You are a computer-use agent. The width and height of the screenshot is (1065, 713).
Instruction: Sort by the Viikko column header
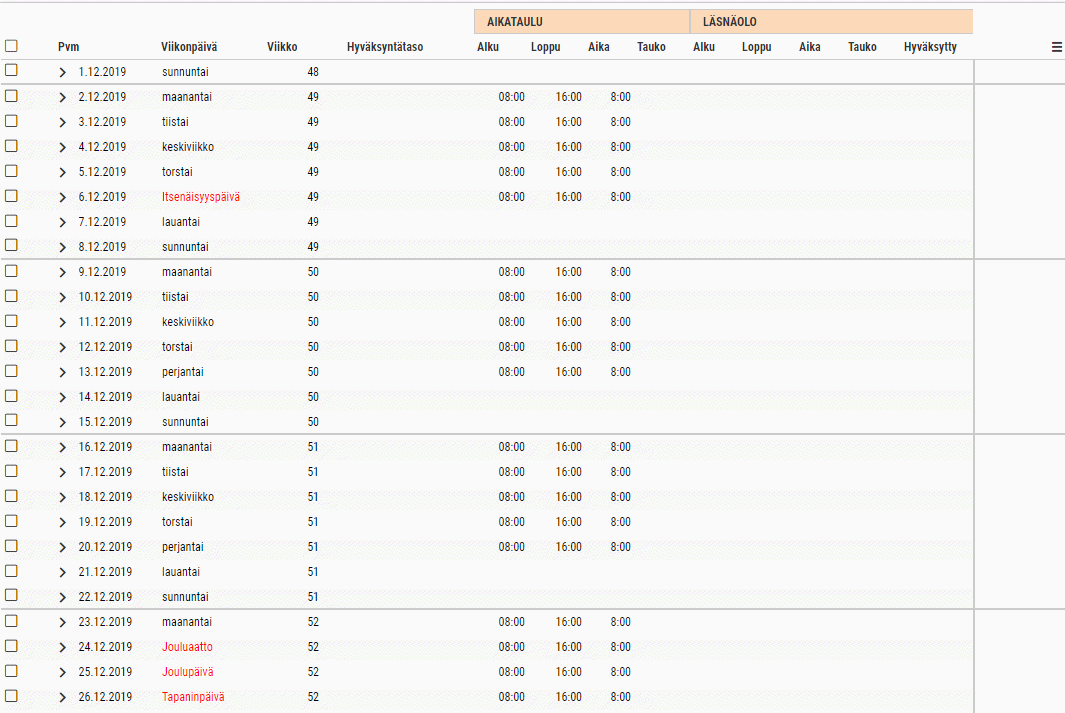[282, 47]
